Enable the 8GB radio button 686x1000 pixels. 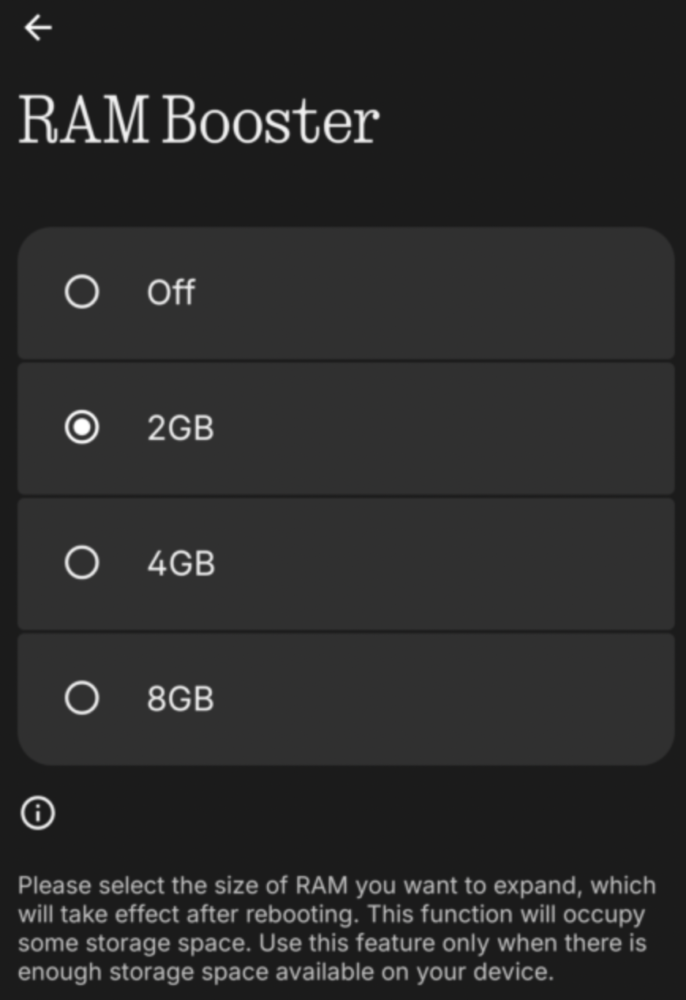pos(82,698)
